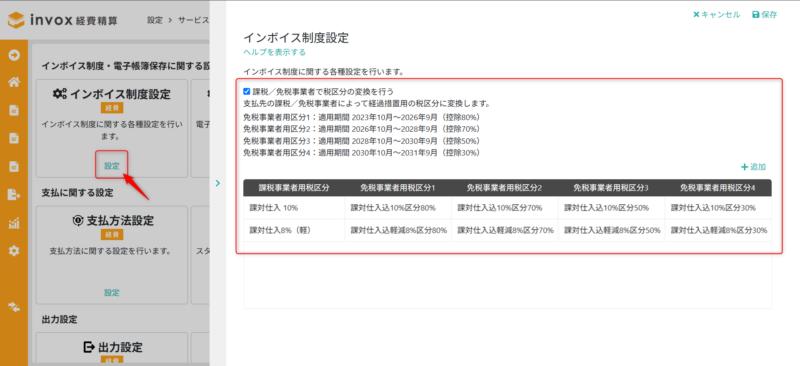Click 設定 in the breadcrumb
The width and height of the screenshot is (800, 366).
155,20
